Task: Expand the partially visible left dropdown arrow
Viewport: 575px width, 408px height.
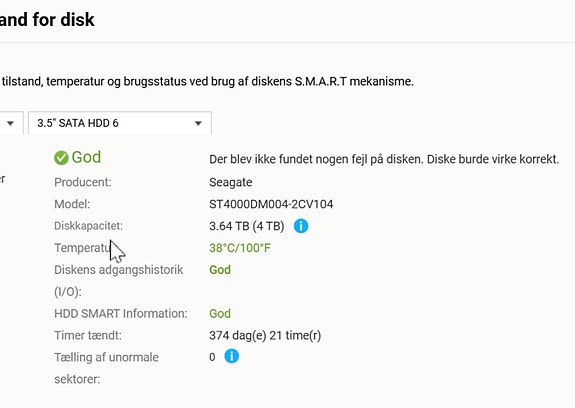Action: pyautogui.click(x=10, y=123)
